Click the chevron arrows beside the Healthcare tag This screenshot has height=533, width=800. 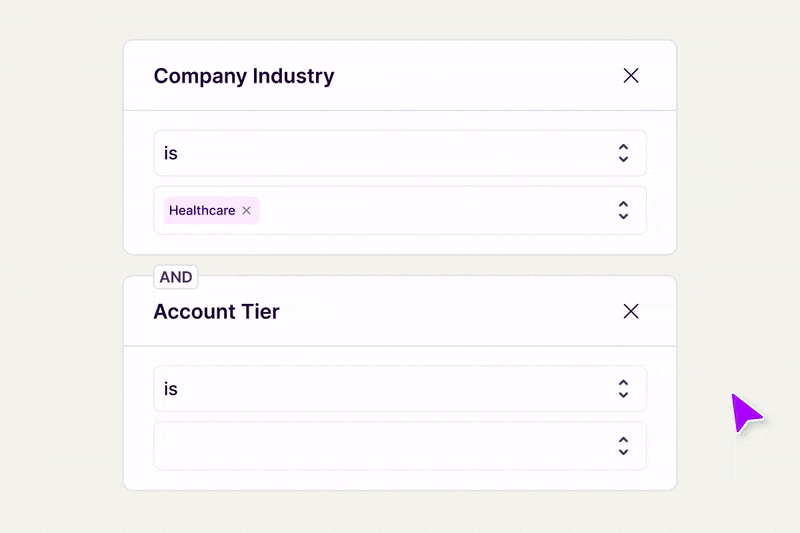click(x=623, y=210)
